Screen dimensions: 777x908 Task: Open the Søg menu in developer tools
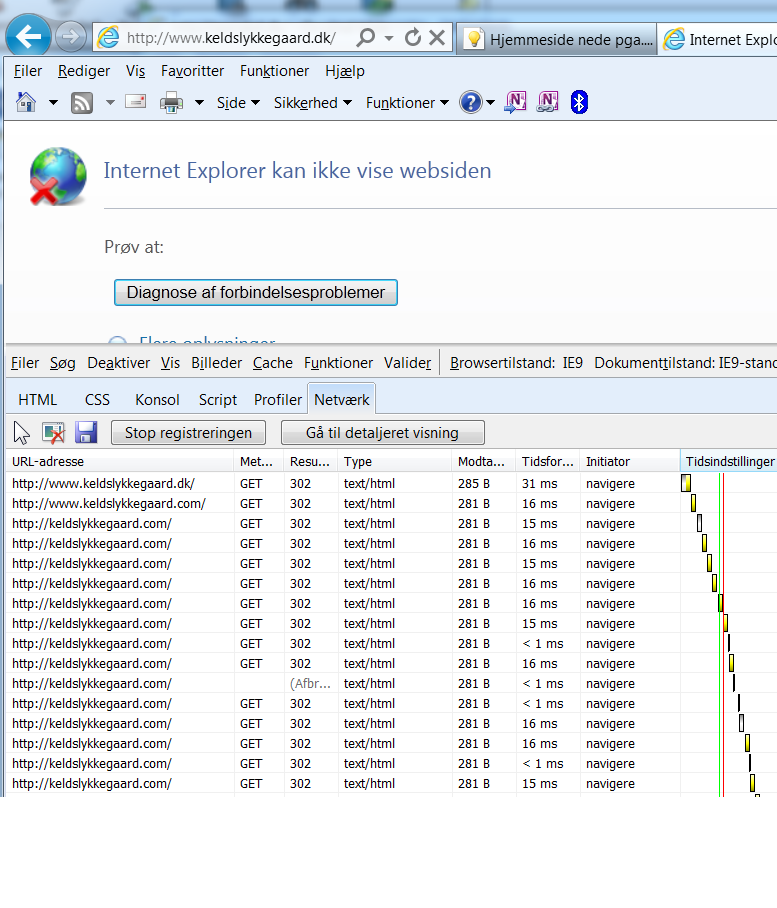[63, 363]
